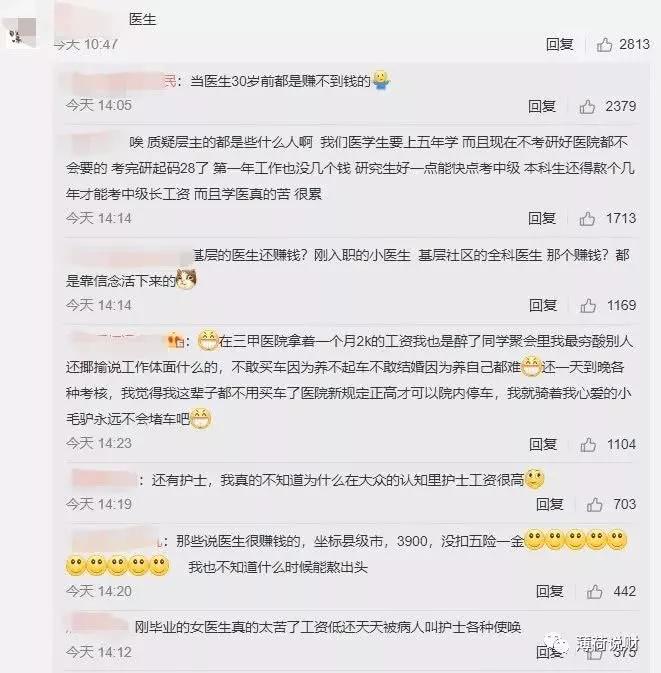Viewport: 661px width, 673px height.
Task: Click the thumbs-up icon beside 703
Action: (x=594, y=505)
